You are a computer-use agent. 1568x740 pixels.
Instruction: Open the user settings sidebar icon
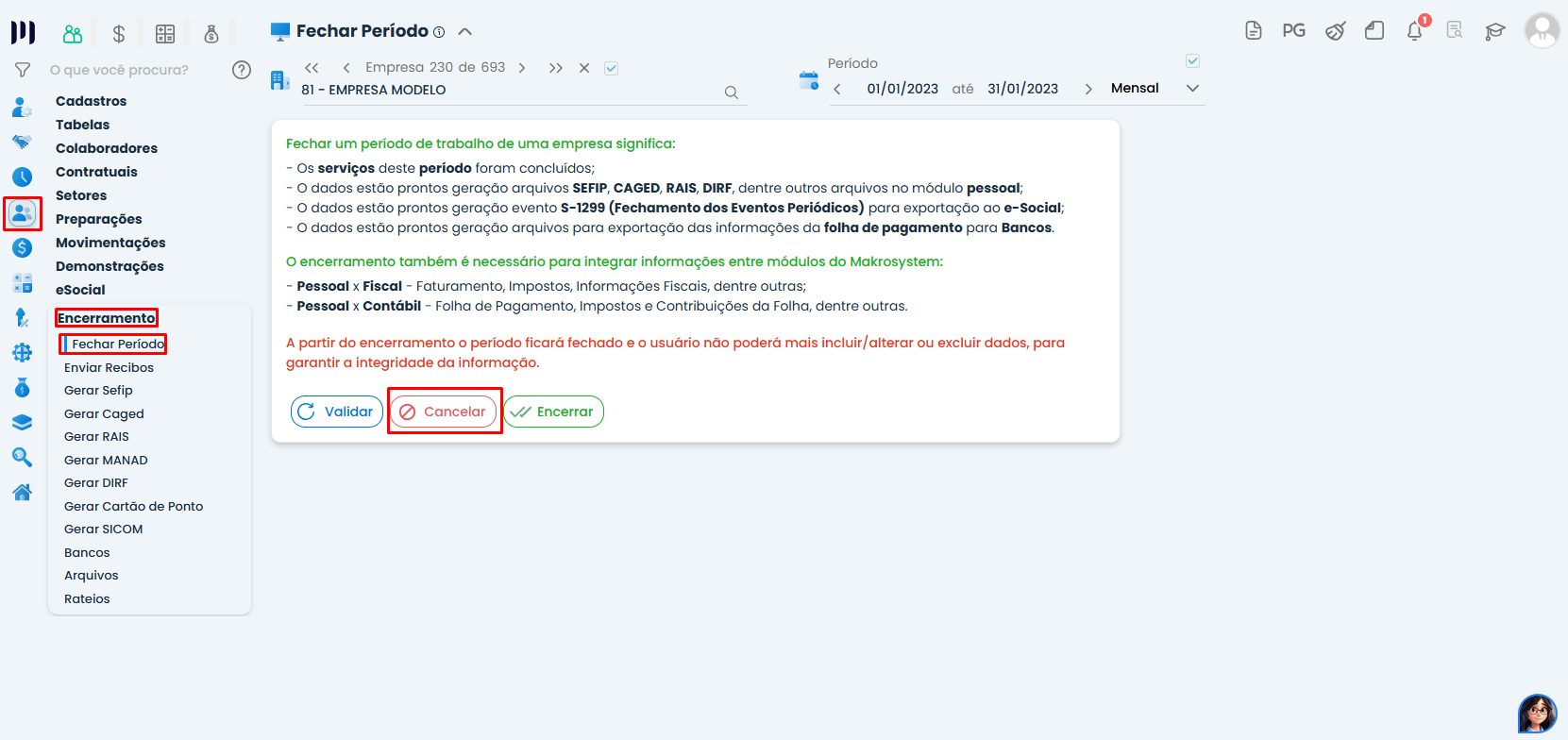click(22, 107)
